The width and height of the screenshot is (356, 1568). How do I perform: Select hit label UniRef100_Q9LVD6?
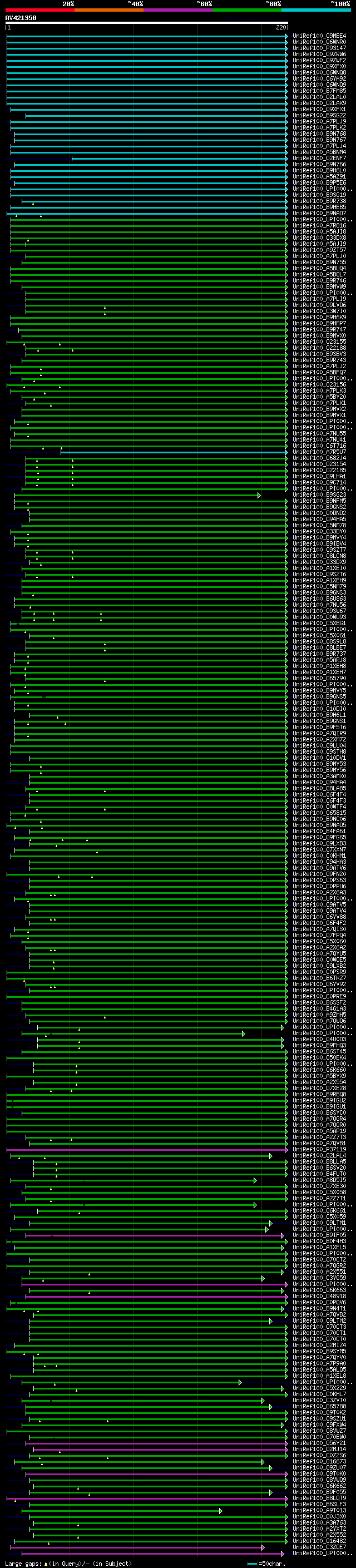tap(319, 305)
